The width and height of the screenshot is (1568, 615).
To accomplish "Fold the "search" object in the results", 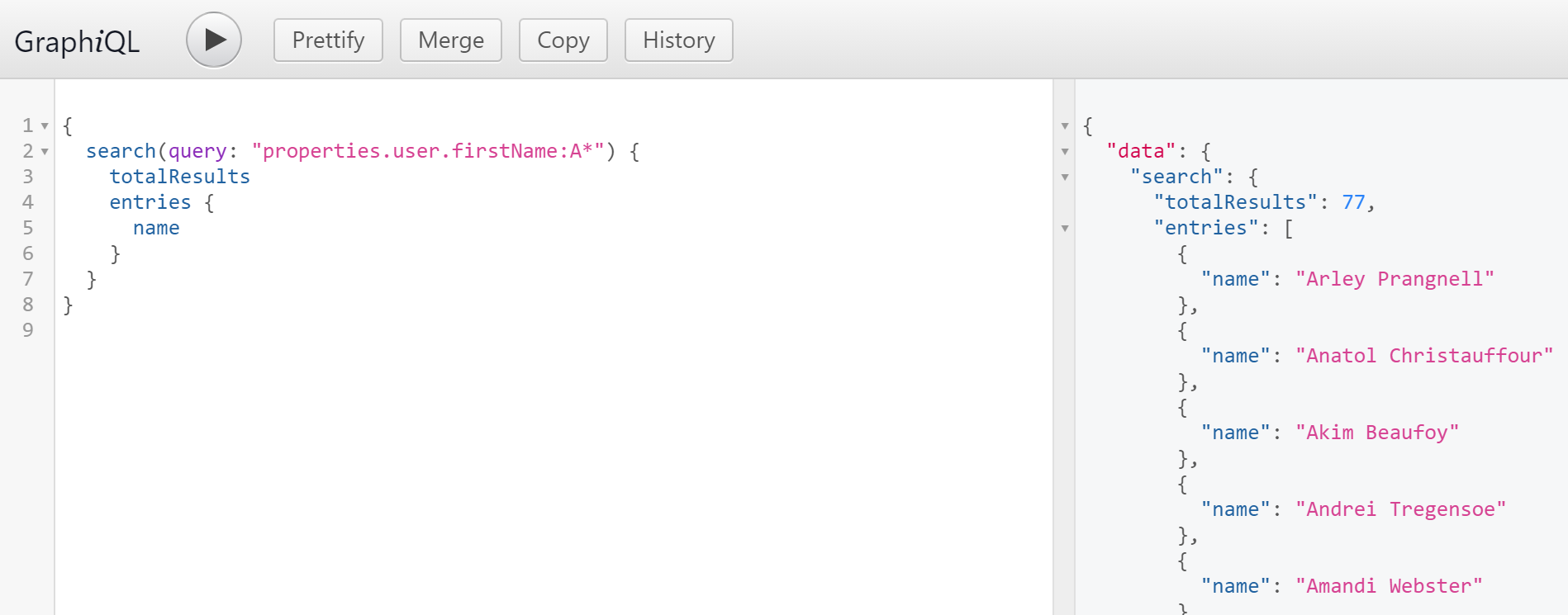I will pos(1065,177).
